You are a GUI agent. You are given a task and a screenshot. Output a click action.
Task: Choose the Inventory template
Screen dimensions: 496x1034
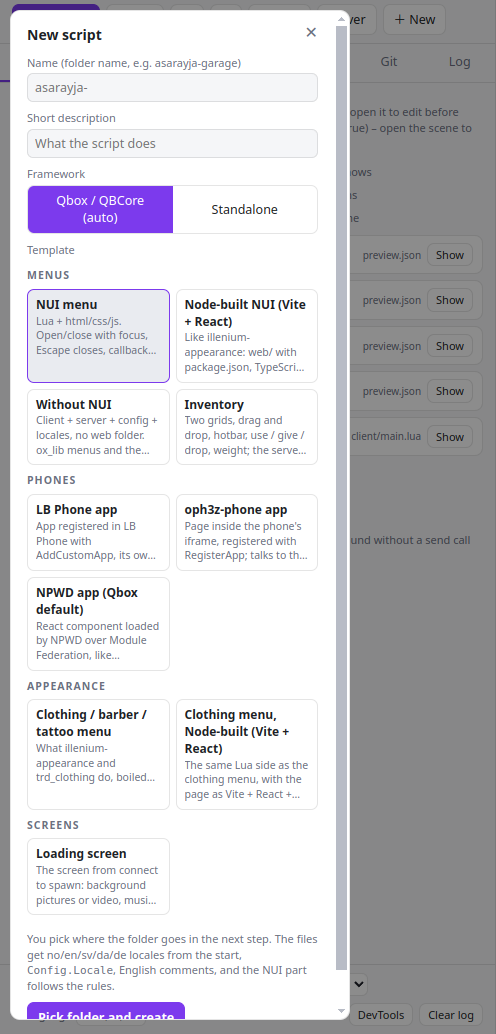[247, 427]
